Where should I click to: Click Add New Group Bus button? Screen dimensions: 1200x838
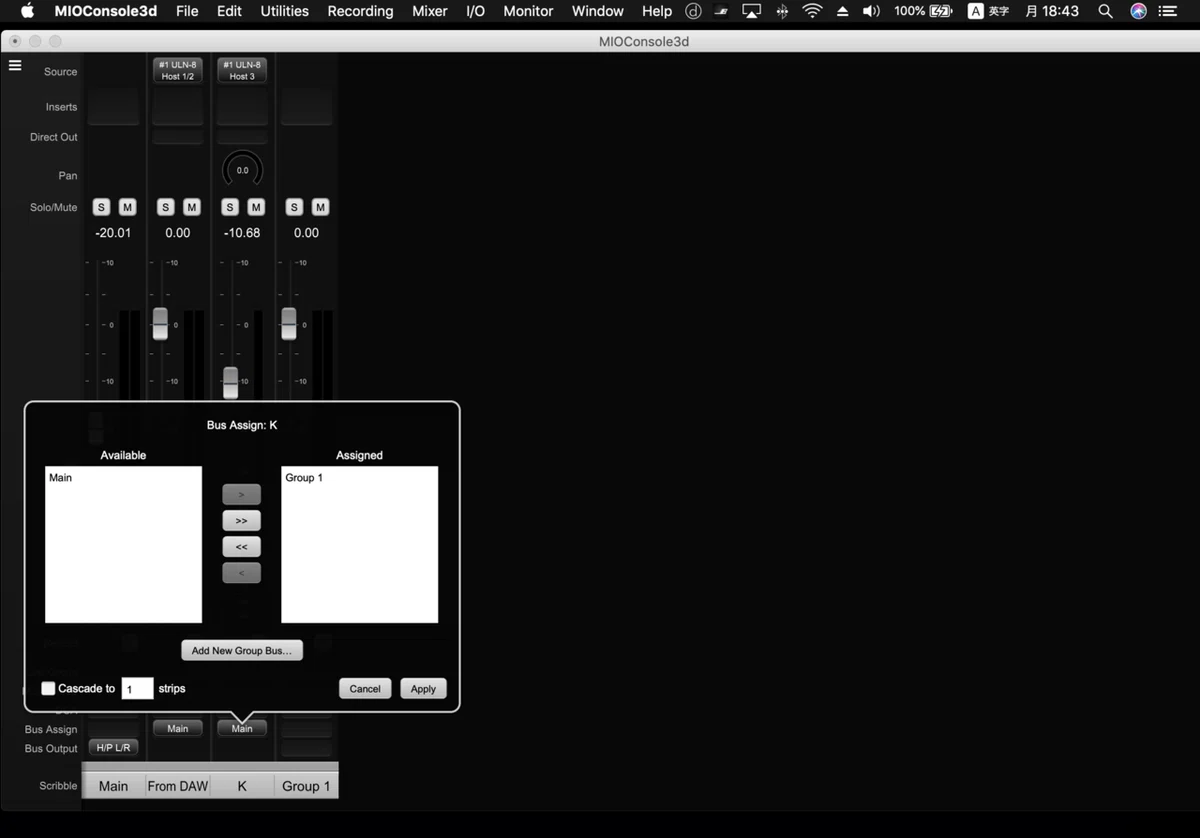coord(242,650)
